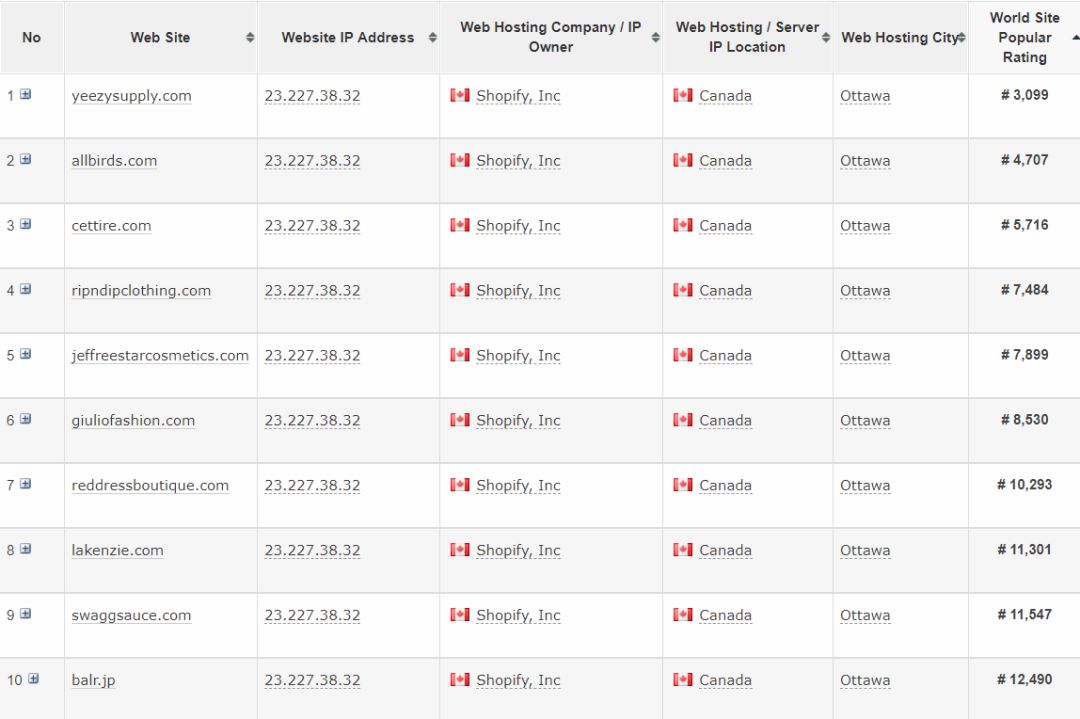Click IP address 23.227.38.32 for lakenzie.com

click(x=312, y=550)
